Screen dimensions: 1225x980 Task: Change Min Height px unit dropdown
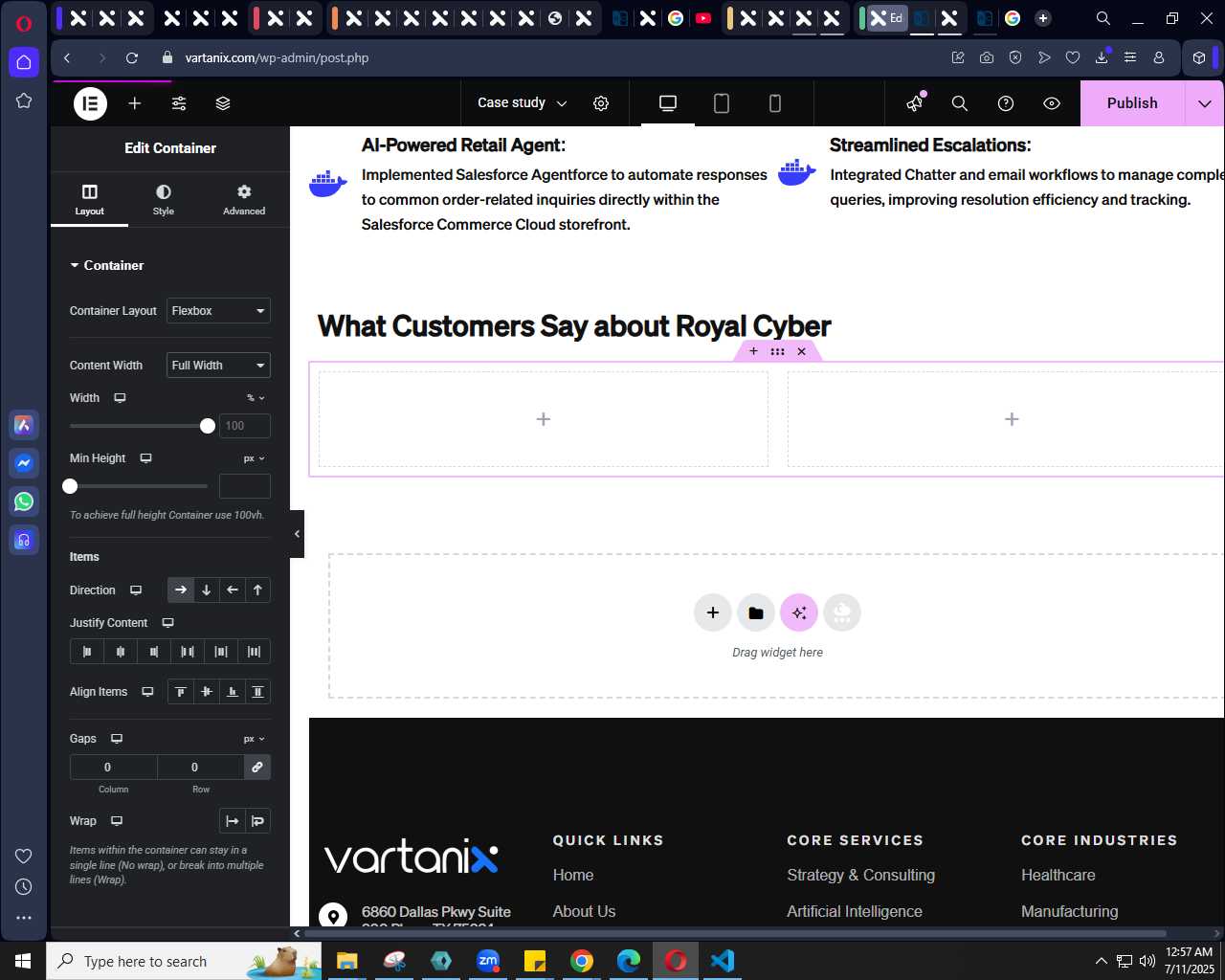pos(254,458)
